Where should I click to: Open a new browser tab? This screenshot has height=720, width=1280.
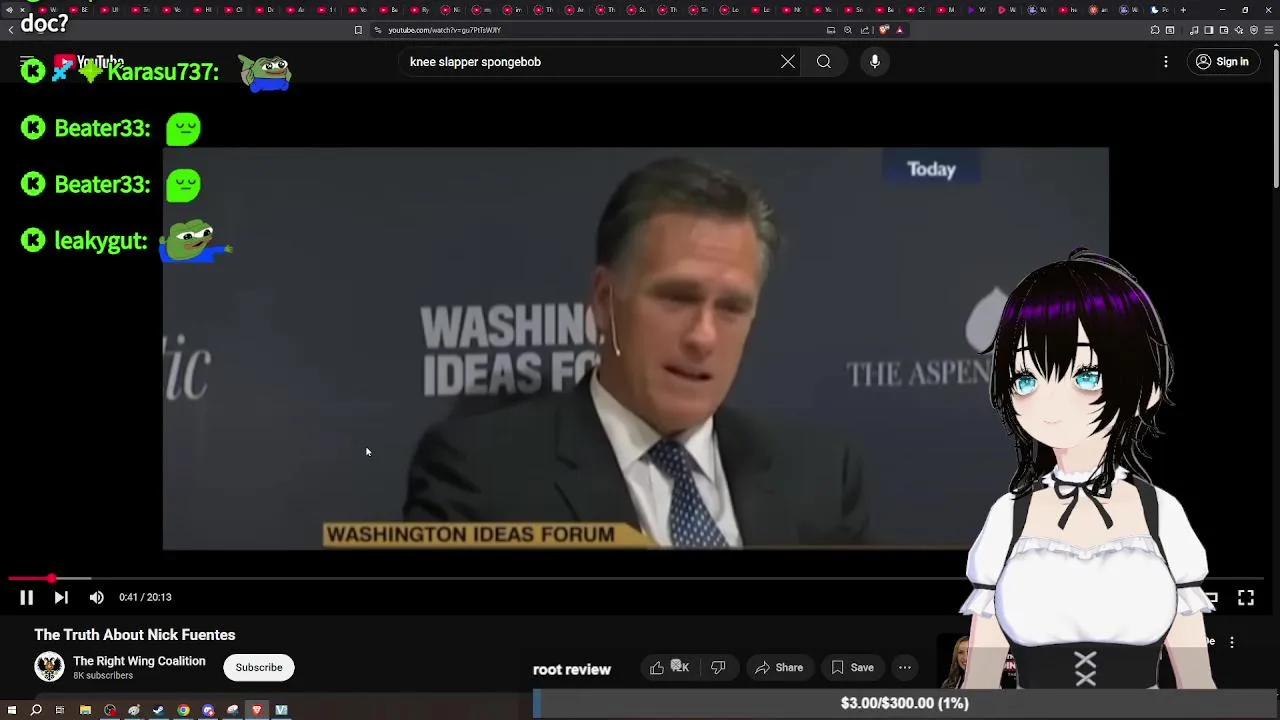[x=1183, y=10]
